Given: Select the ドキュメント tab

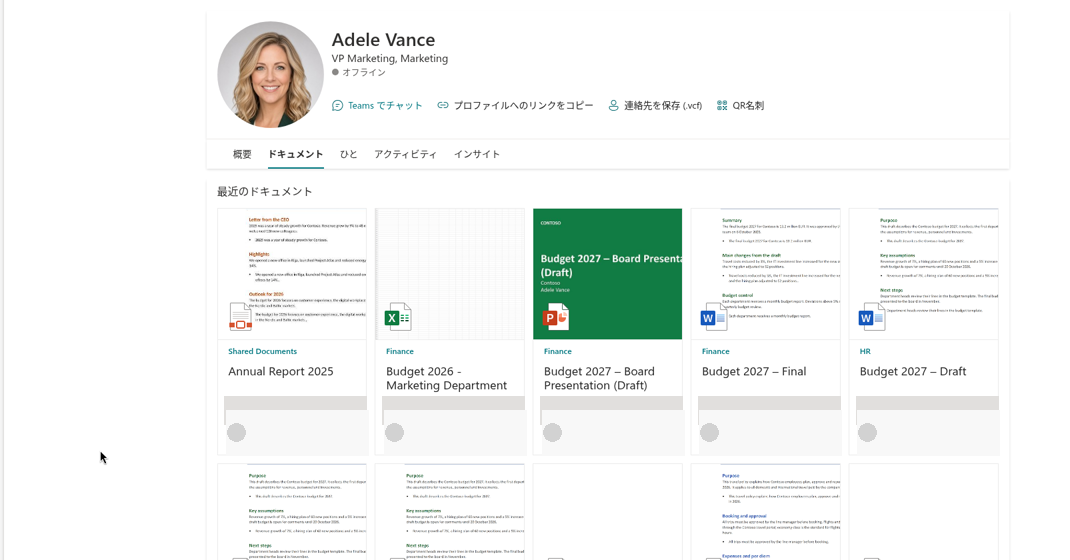Looking at the screenshot, I should pos(295,154).
